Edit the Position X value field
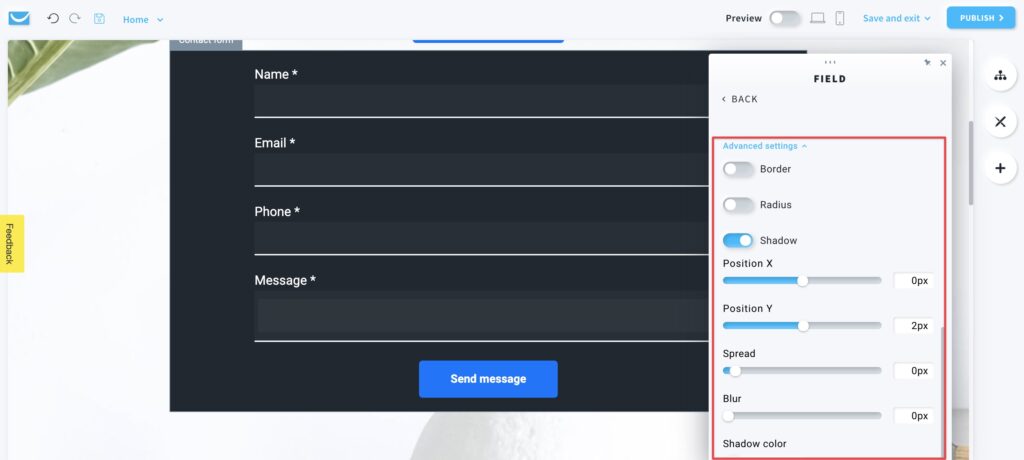This screenshot has width=1024, height=460. (914, 281)
